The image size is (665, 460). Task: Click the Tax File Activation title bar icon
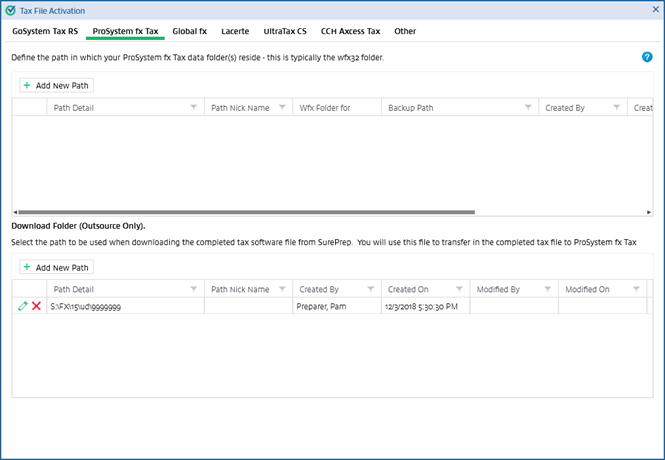click(11, 9)
